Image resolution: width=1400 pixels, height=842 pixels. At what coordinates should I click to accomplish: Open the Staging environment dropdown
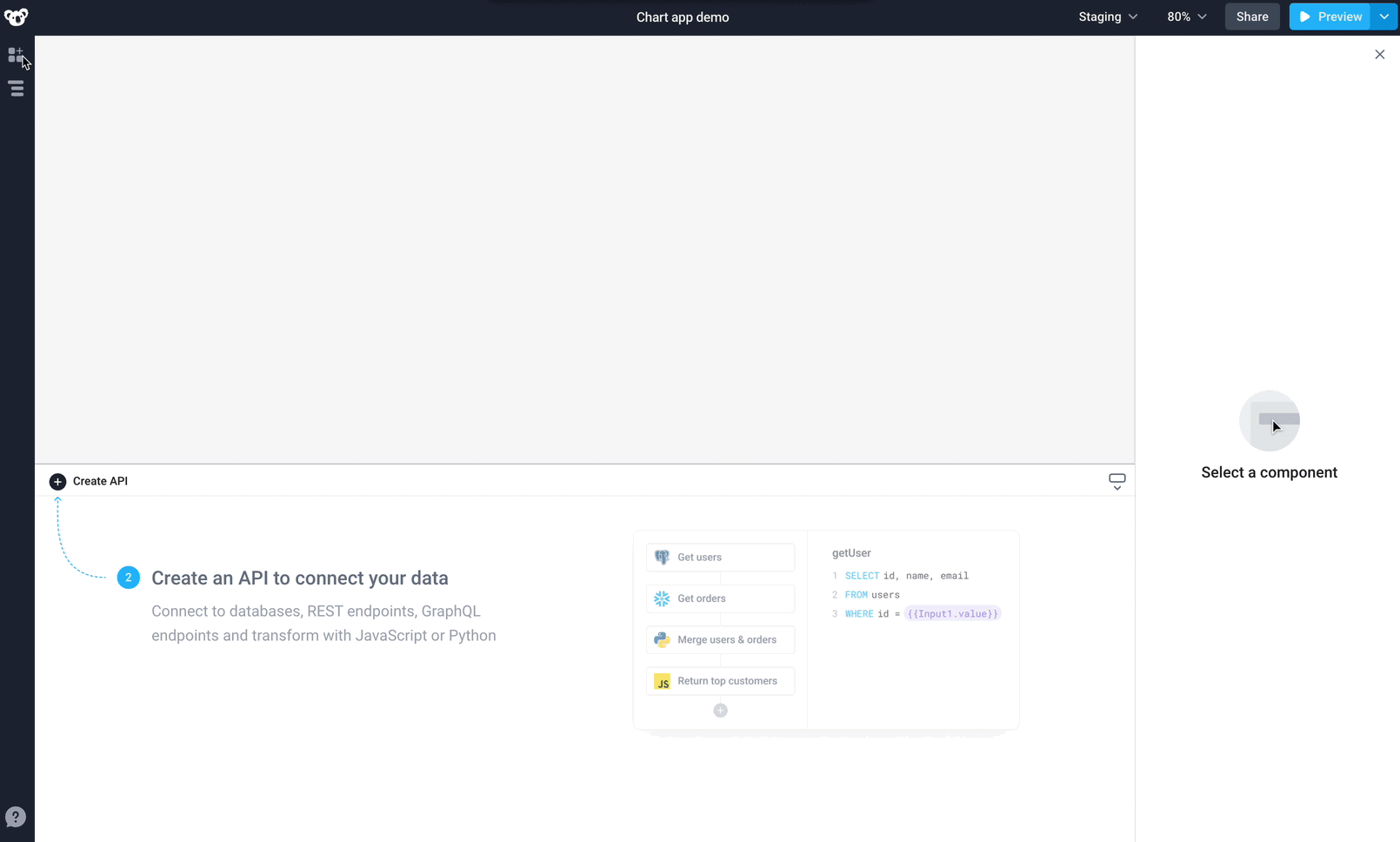(1107, 17)
